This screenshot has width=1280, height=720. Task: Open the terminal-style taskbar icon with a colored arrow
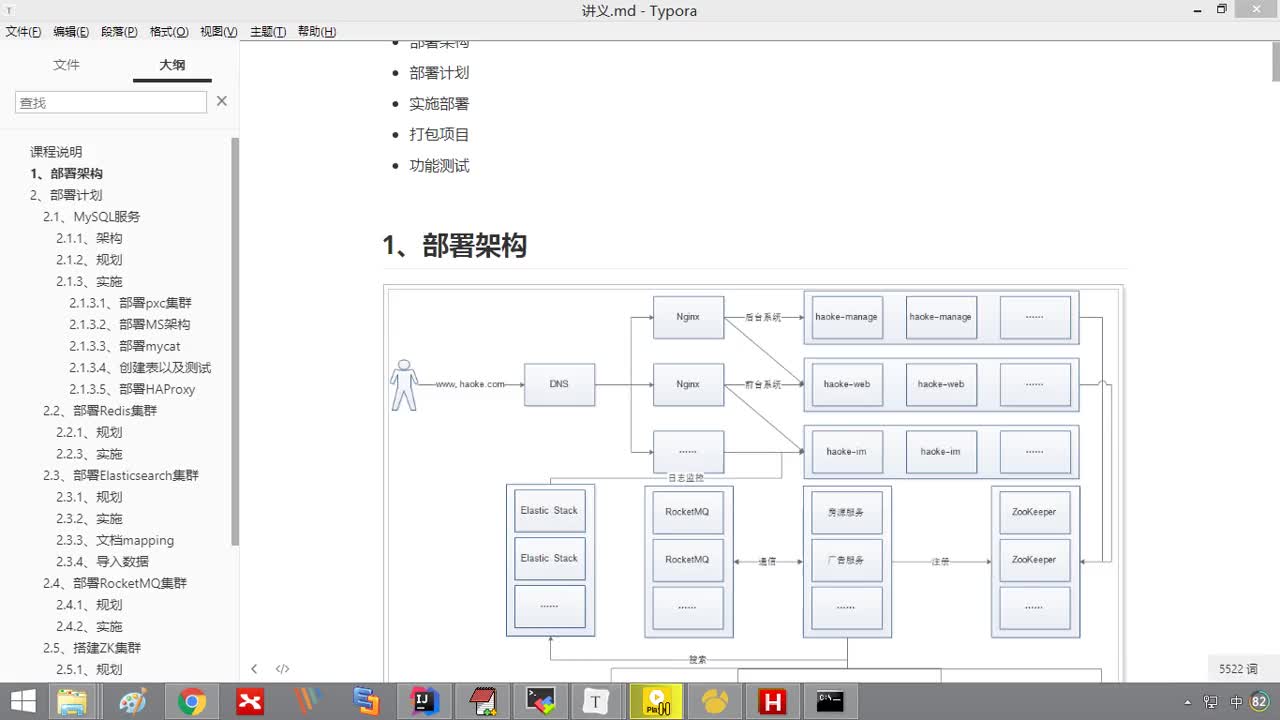pyautogui.click(x=541, y=702)
